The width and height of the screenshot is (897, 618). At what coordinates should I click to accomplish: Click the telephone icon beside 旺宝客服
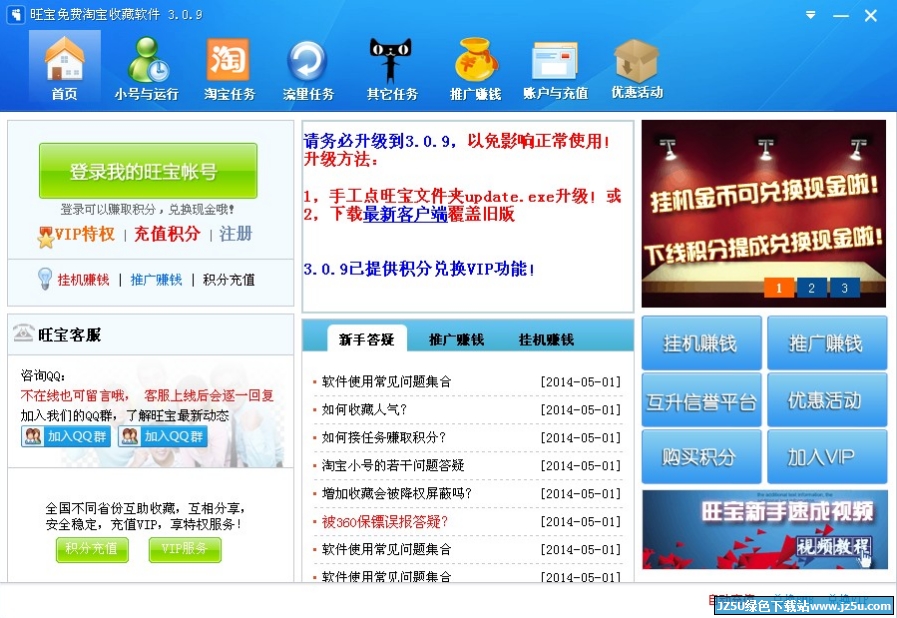(23, 332)
